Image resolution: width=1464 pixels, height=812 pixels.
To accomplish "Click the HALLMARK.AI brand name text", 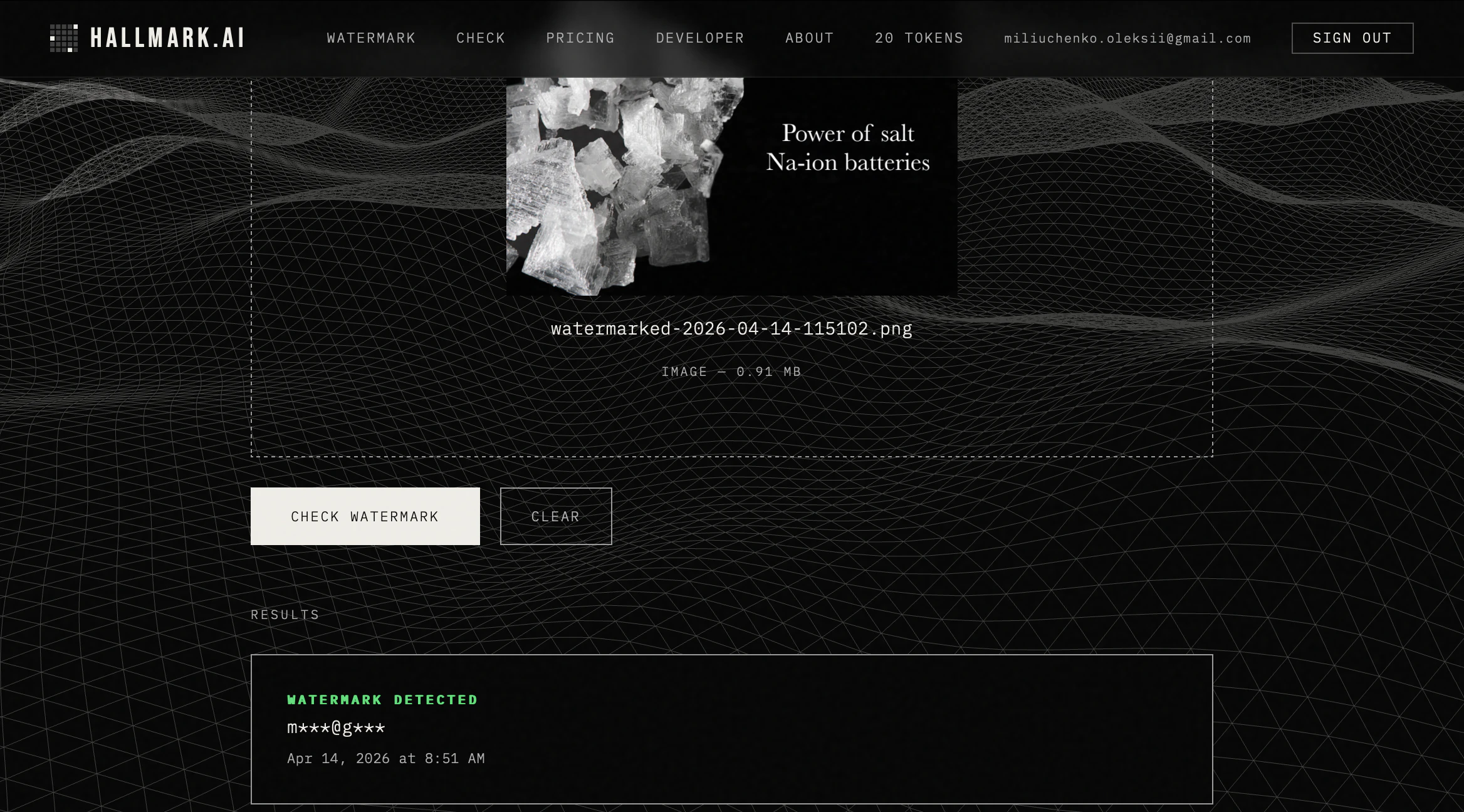I will click(167, 38).
